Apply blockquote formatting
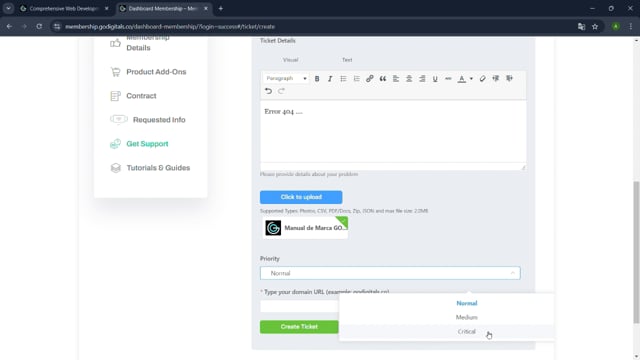This screenshot has width=640, height=360. click(382, 78)
